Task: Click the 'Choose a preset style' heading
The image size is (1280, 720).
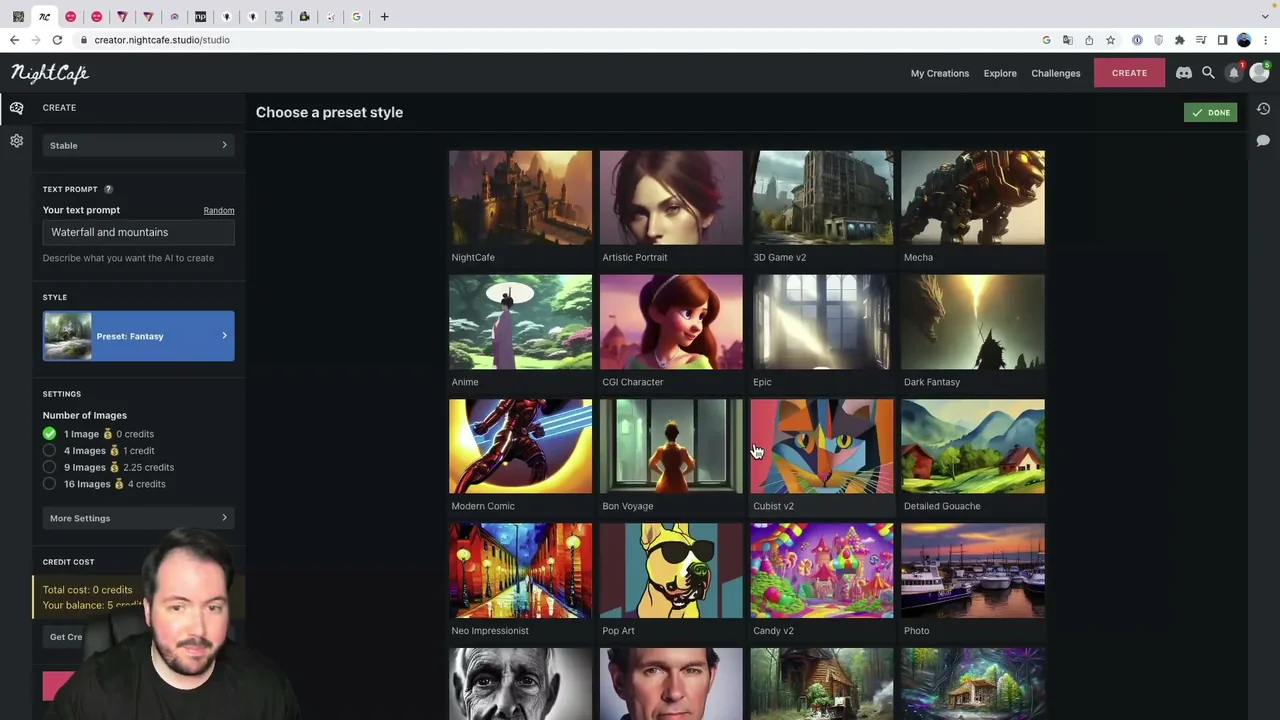Action: (x=329, y=112)
